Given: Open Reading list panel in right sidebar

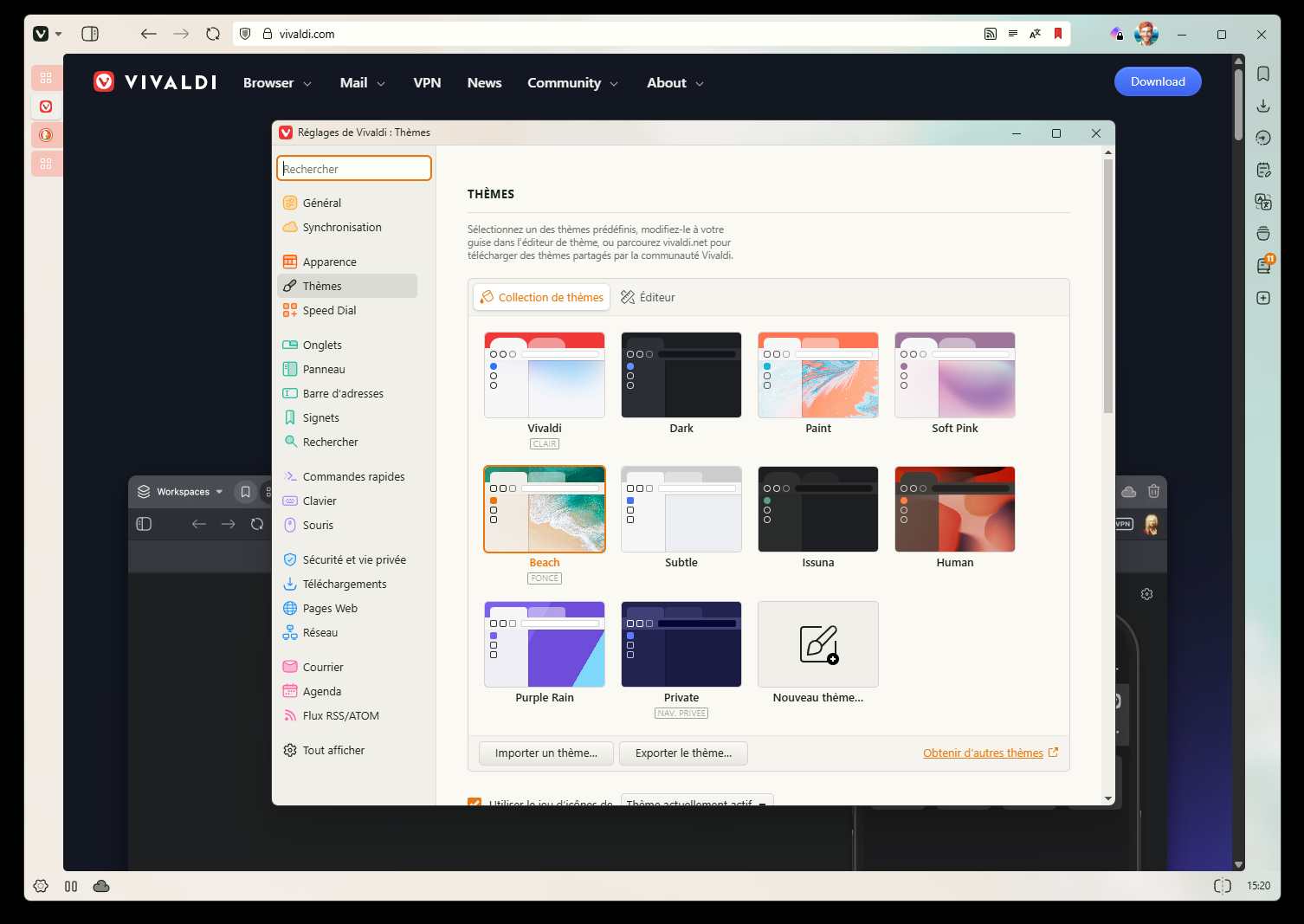Looking at the screenshot, I should click(x=1263, y=234).
